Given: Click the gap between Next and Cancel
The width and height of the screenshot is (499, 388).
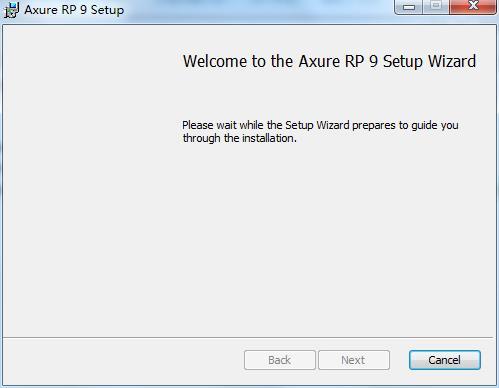Looking at the screenshot, I should [399, 360].
